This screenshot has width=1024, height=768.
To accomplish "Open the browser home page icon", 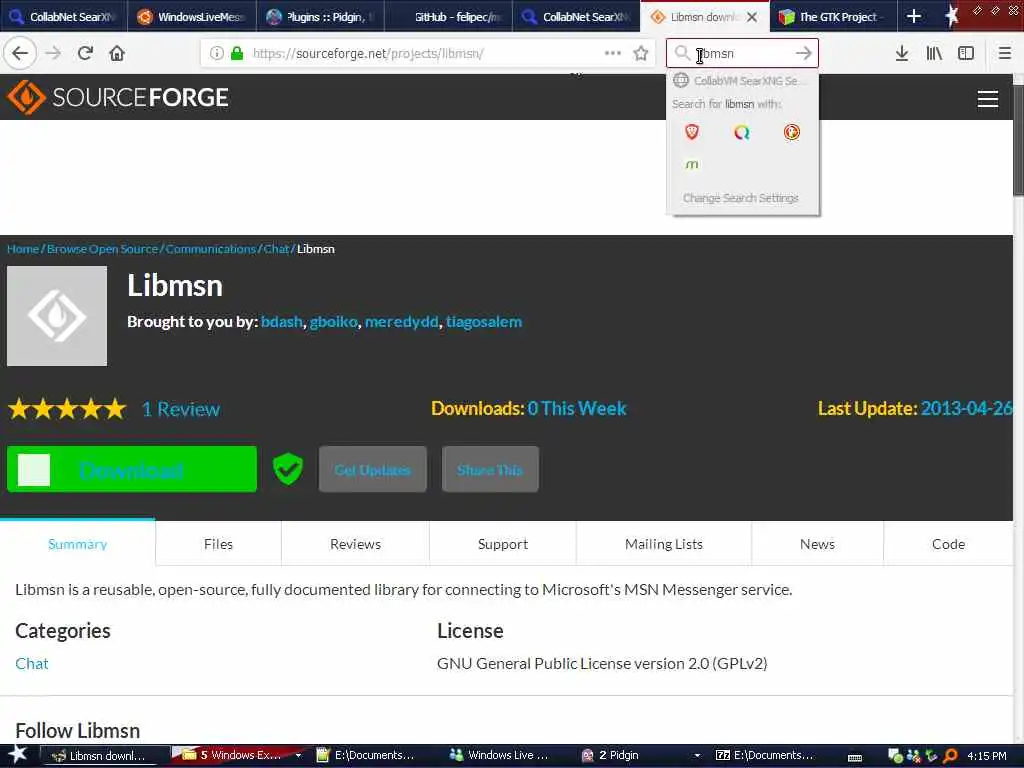I will [x=117, y=54].
